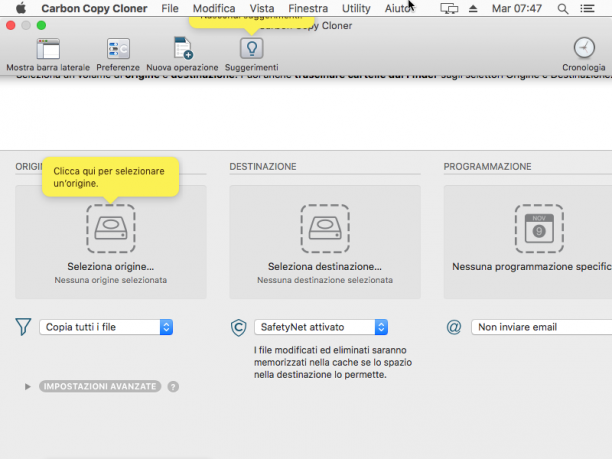Open the Non inviare email dropdown
Screen dimensions: 612x459
[x=541, y=327]
